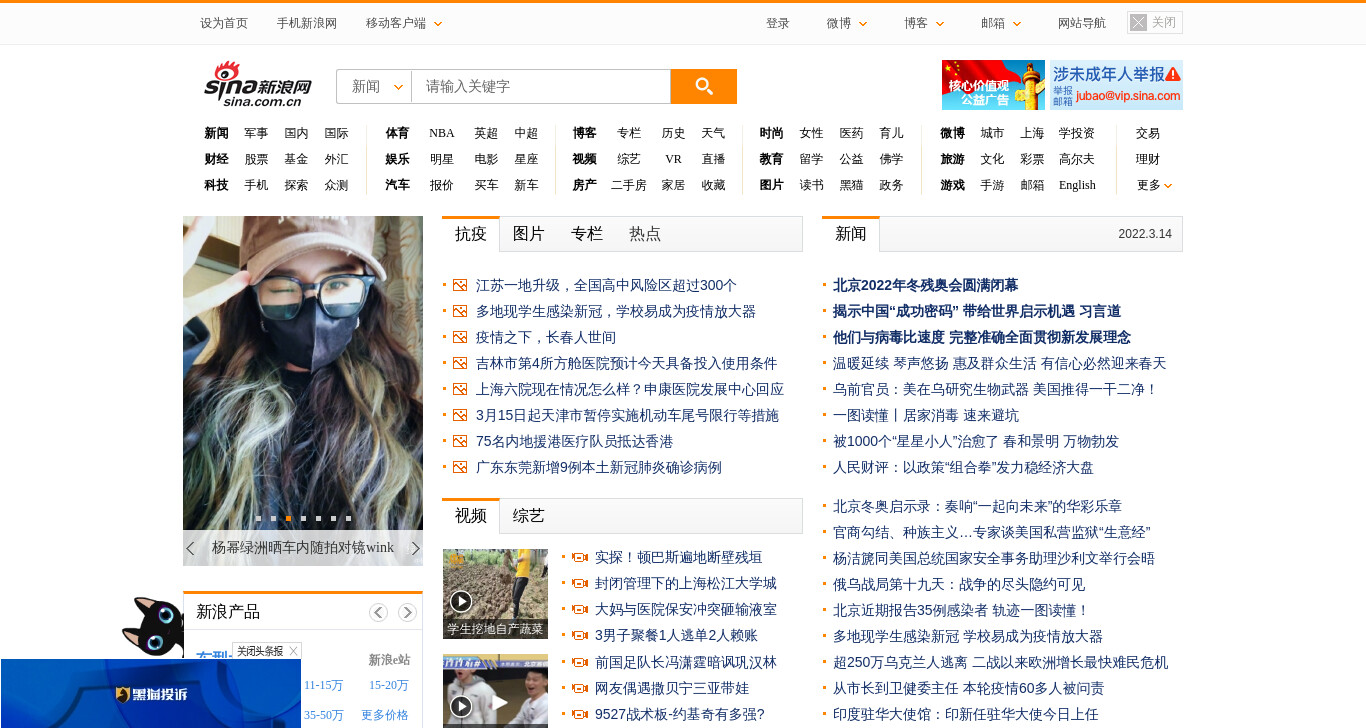The image size is (1366, 728).
Task: Open headline 北京2022年冬残奥会圆满闭幕
Action: (x=925, y=285)
